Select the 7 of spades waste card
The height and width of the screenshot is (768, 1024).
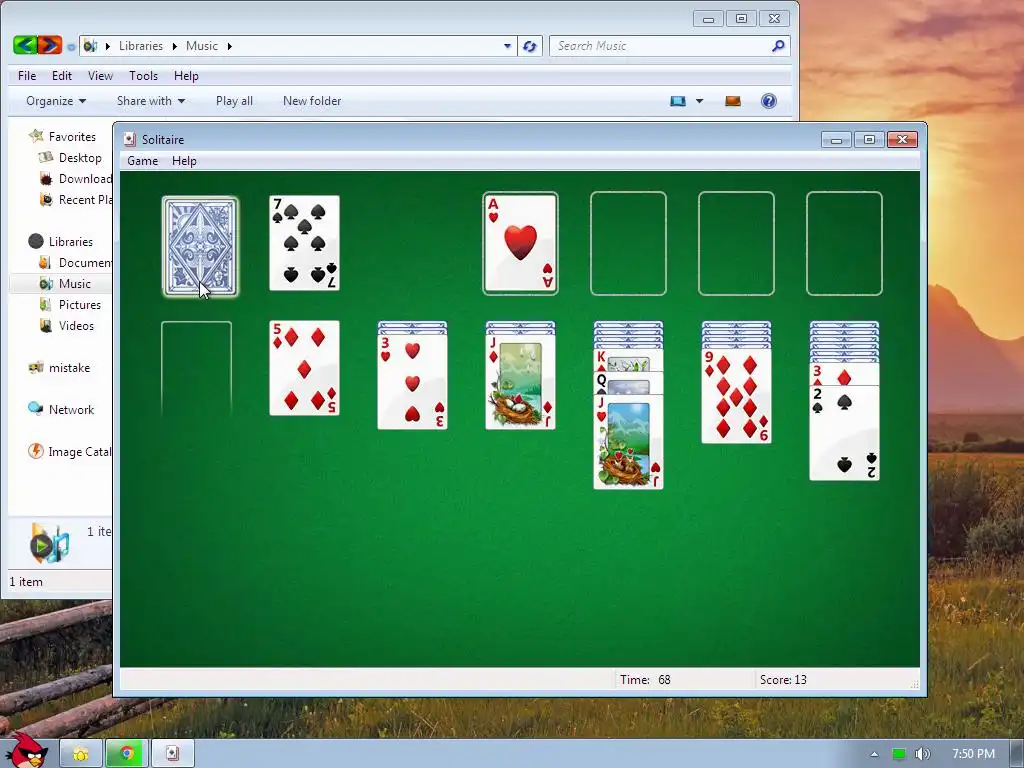pyautogui.click(x=304, y=243)
